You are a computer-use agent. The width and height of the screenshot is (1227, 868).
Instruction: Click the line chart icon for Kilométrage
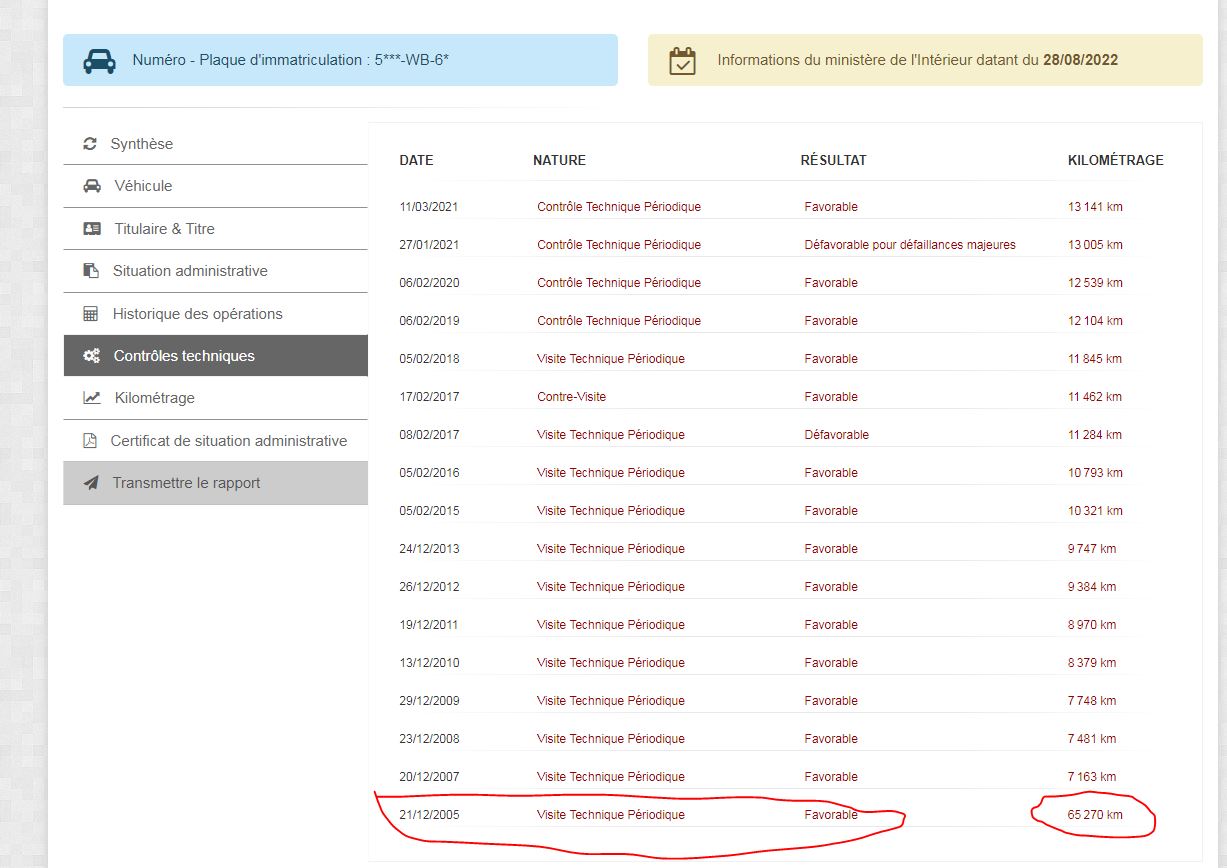pos(92,398)
